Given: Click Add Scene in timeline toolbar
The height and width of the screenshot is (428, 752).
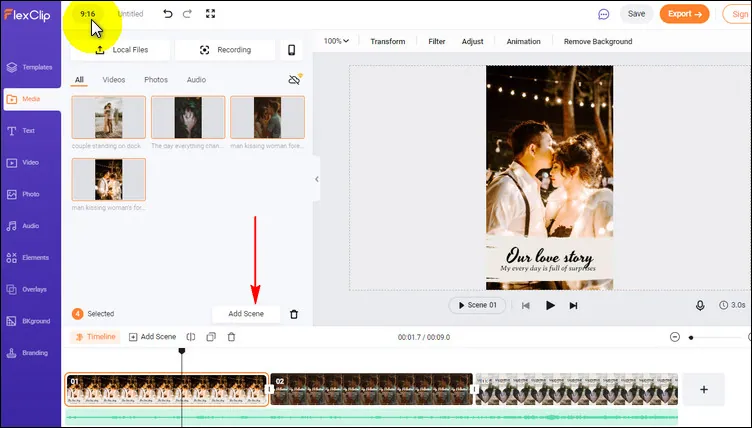Looking at the screenshot, I should click(153, 337).
